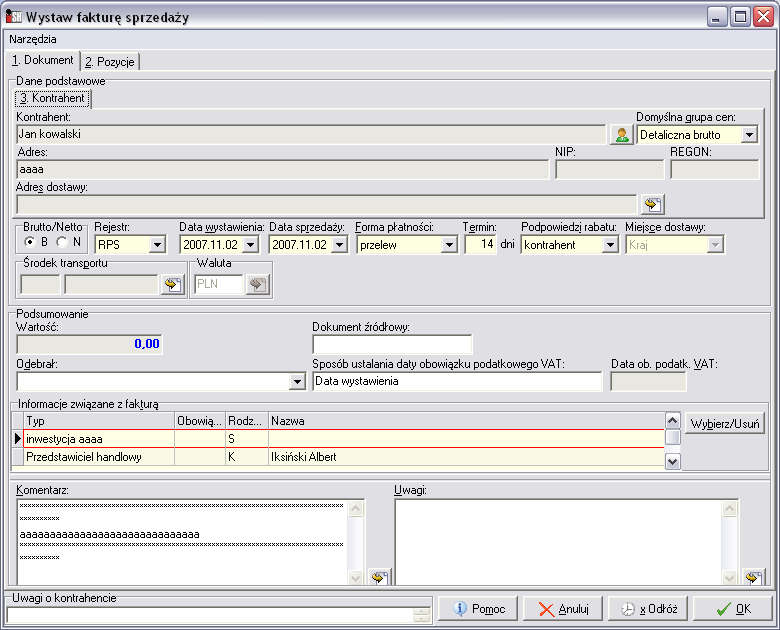Image resolution: width=780 pixels, height=630 pixels.
Task: Select the 3. Kontrahent tab
Action: click(53, 98)
